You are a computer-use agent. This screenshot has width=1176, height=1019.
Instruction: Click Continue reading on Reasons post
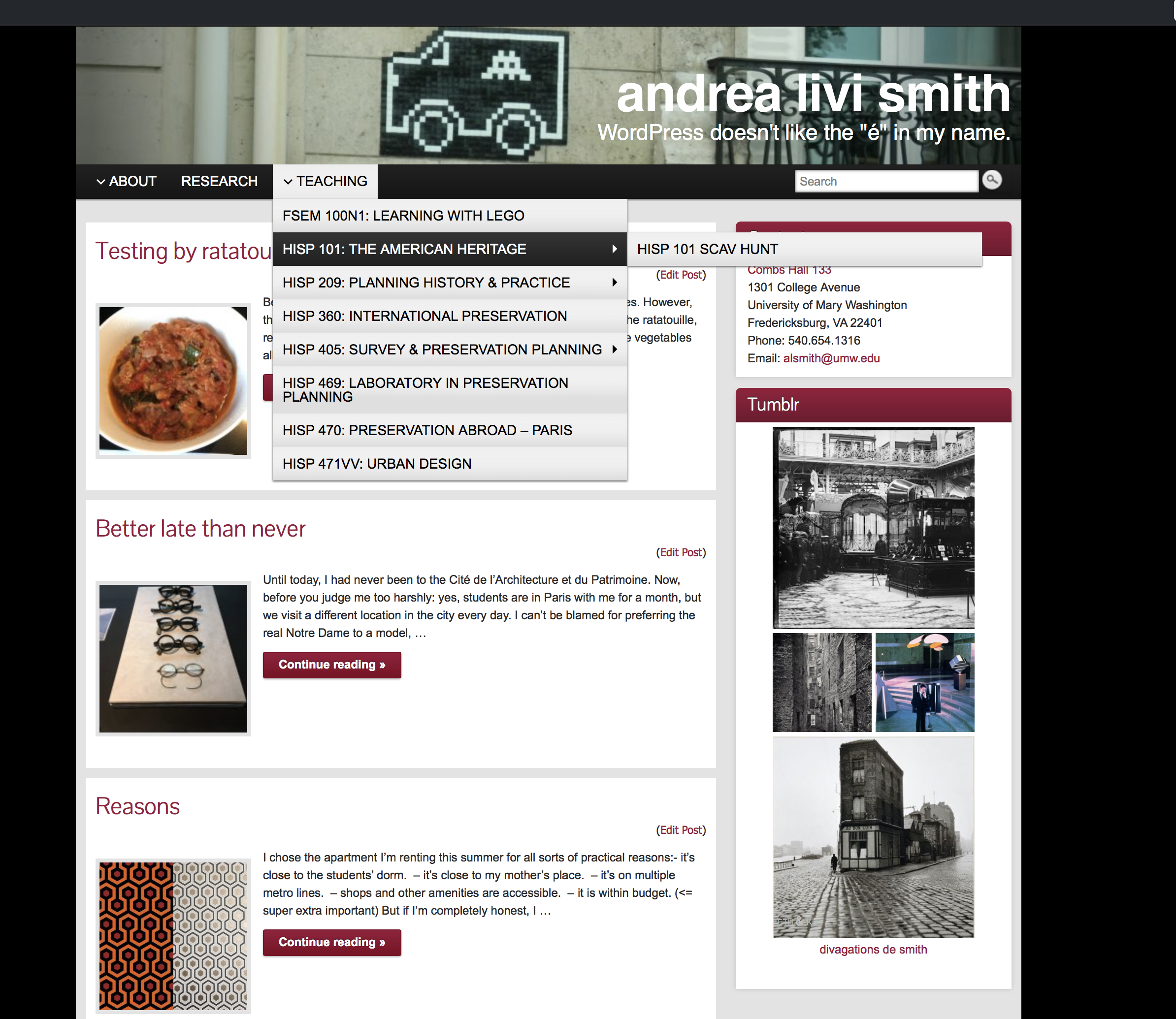click(332, 941)
